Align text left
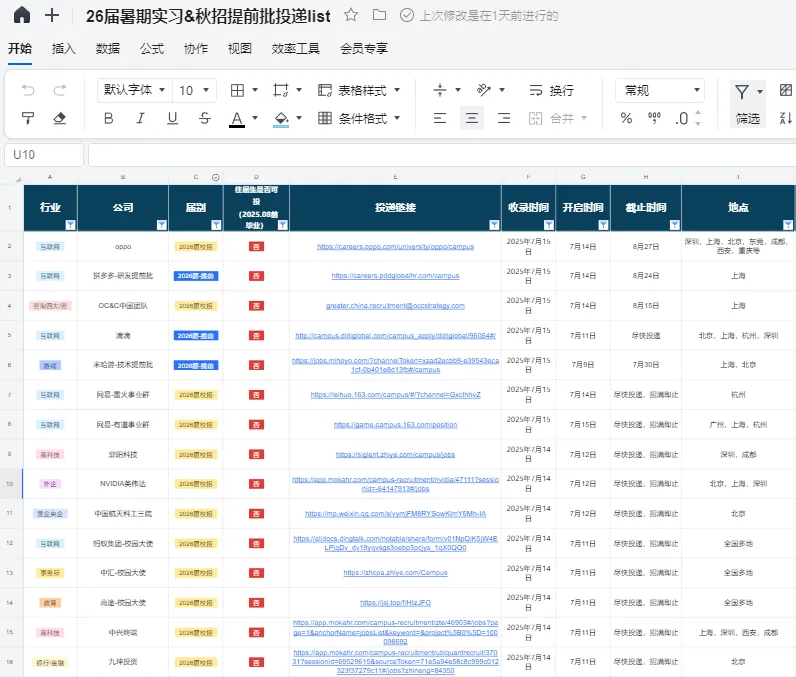The width and height of the screenshot is (796, 677). pyautogui.click(x=440, y=118)
